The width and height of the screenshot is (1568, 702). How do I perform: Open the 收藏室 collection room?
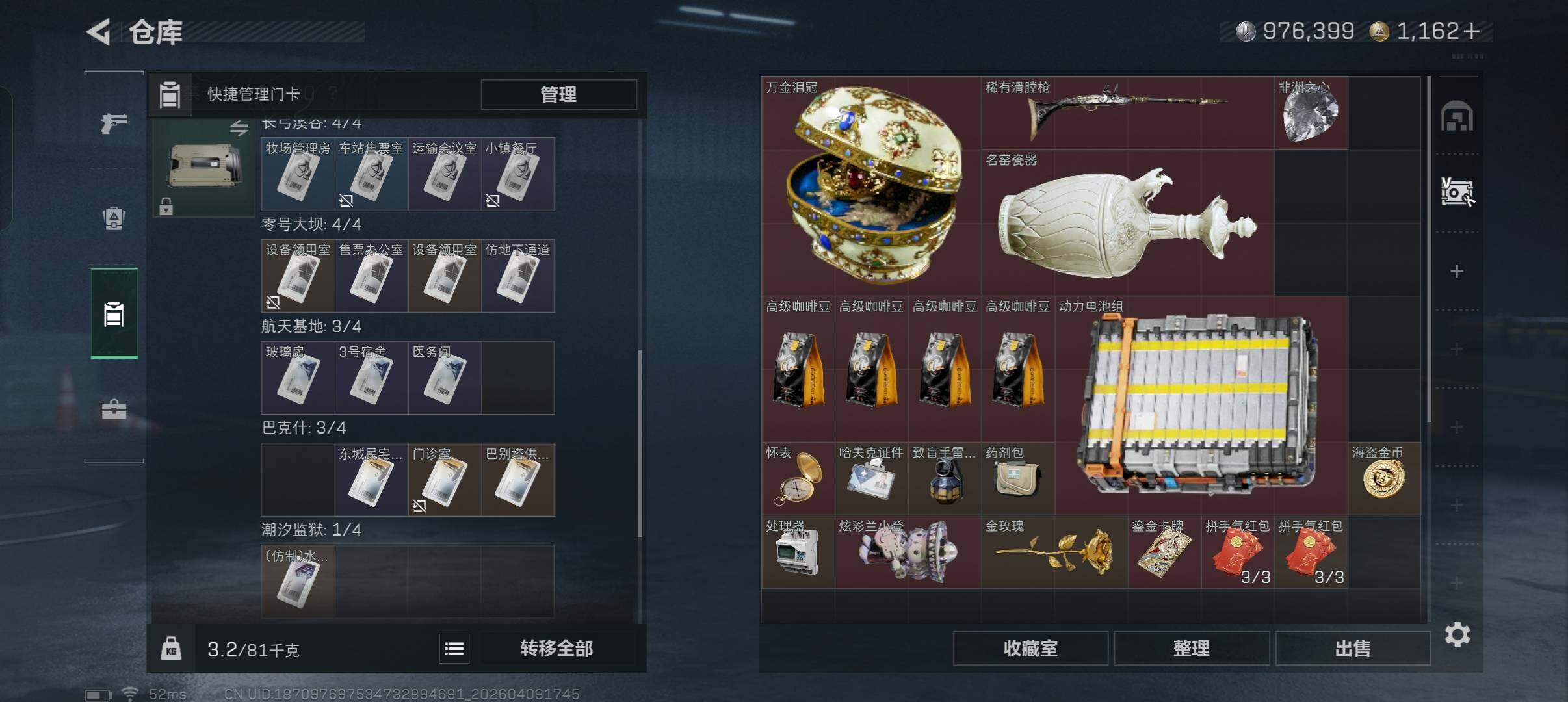pyautogui.click(x=1030, y=649)
